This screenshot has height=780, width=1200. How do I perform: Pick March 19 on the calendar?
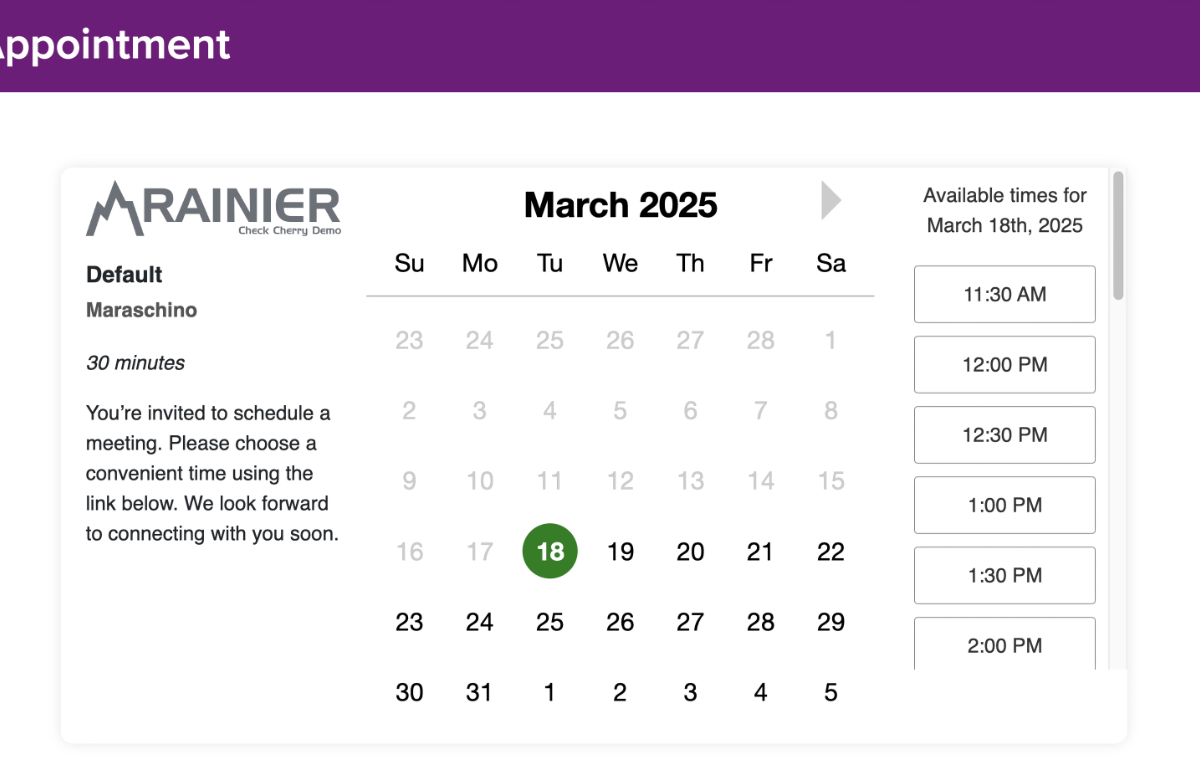pyautogui.click(x=620, y=552)
